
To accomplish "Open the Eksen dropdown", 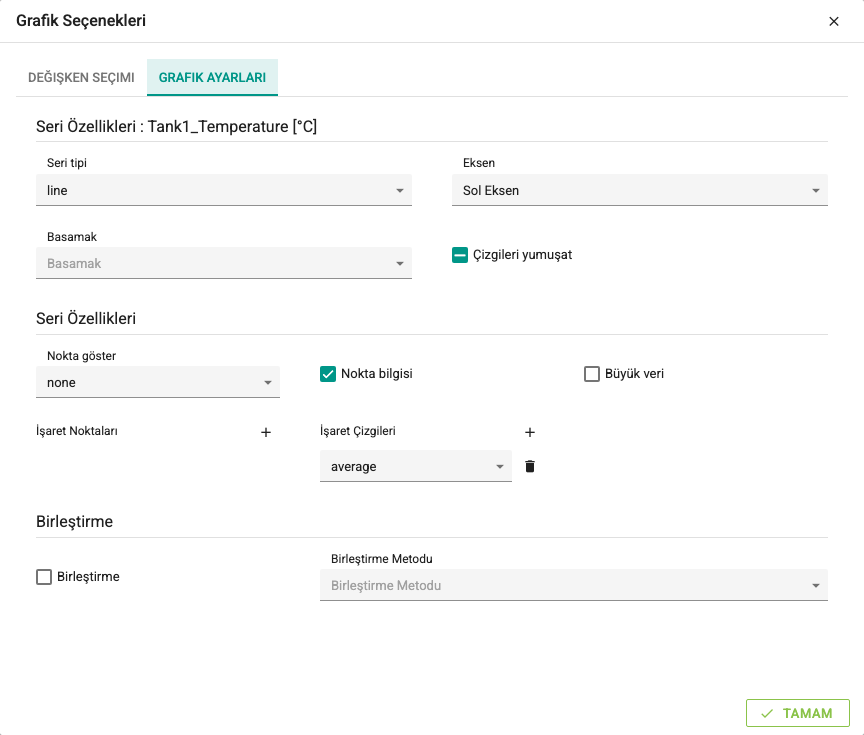I will (x=640, y=190).
